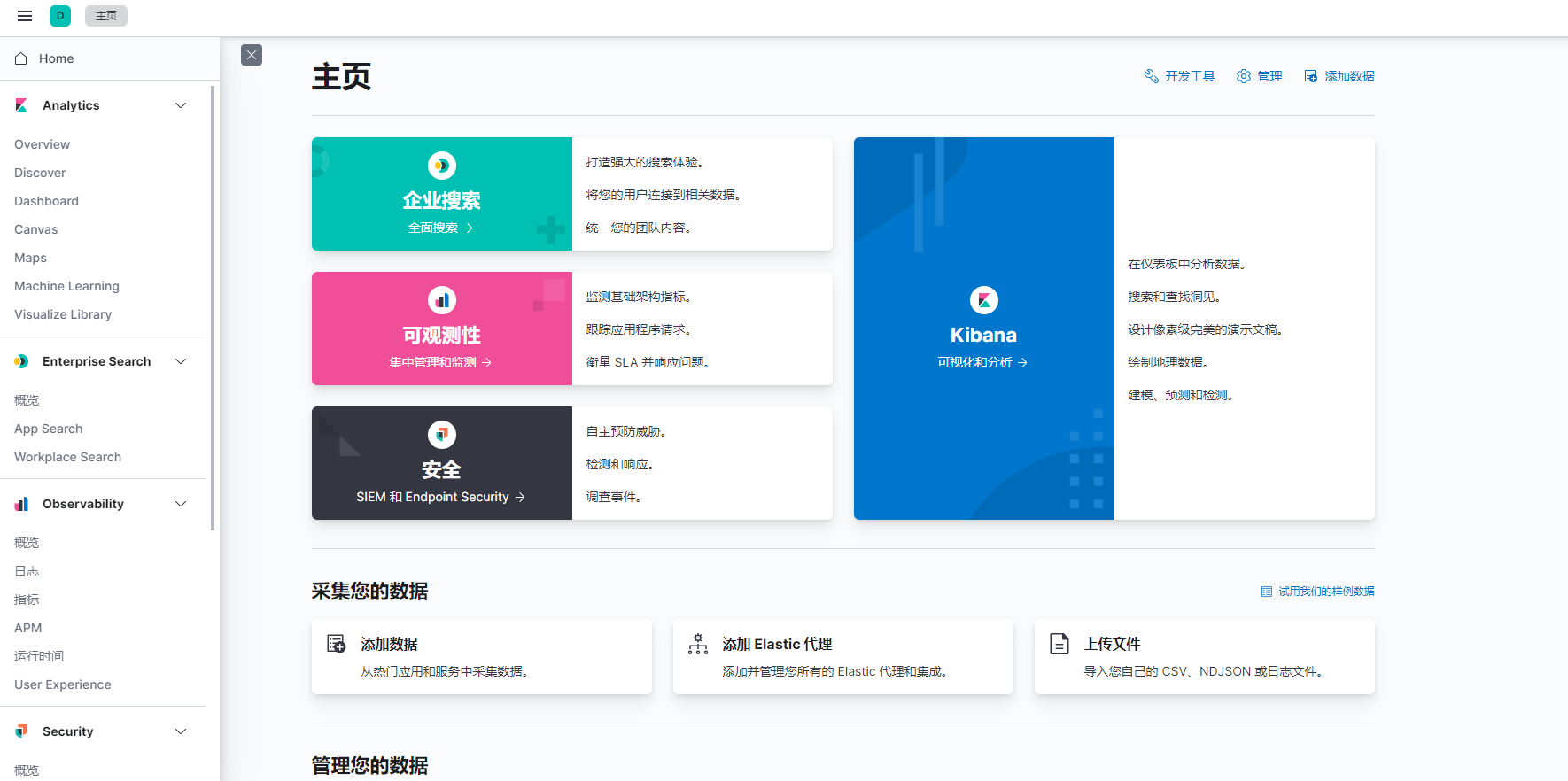Open 全面搜索 link on 企业搜索 card
The height and width of the screenshot is (781, 1568).
click(440, 228)
